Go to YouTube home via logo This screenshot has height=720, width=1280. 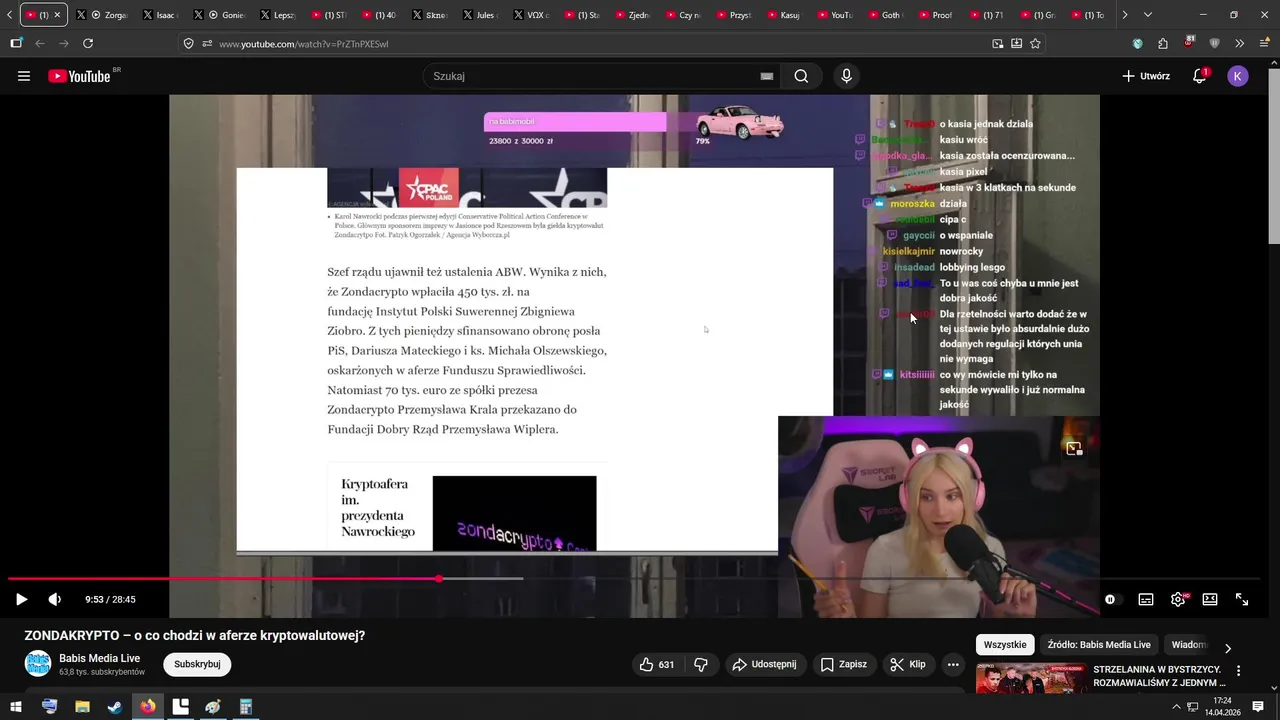click(x=80, y=76)
